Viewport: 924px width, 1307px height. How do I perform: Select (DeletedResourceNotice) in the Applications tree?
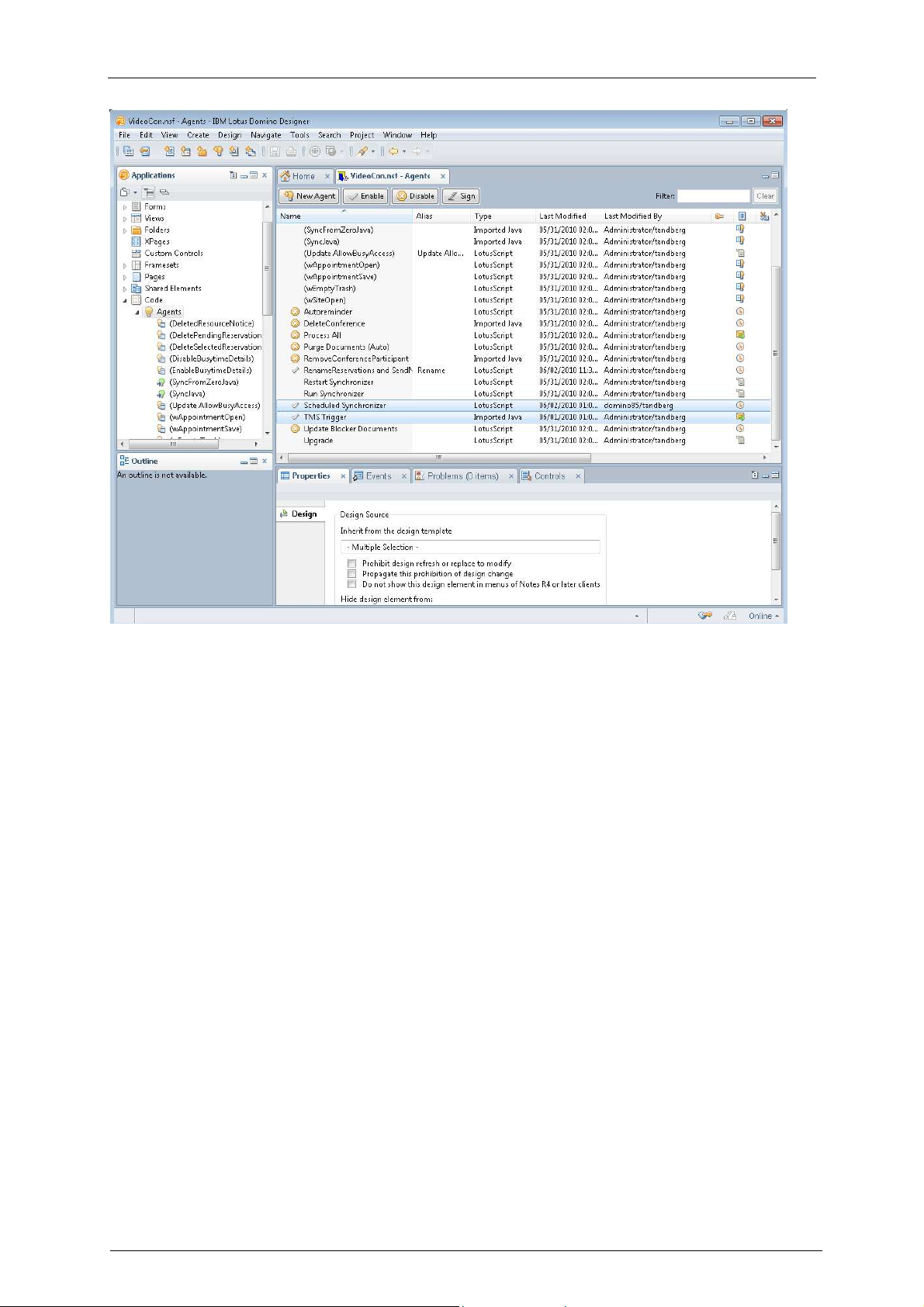[211, 323]
